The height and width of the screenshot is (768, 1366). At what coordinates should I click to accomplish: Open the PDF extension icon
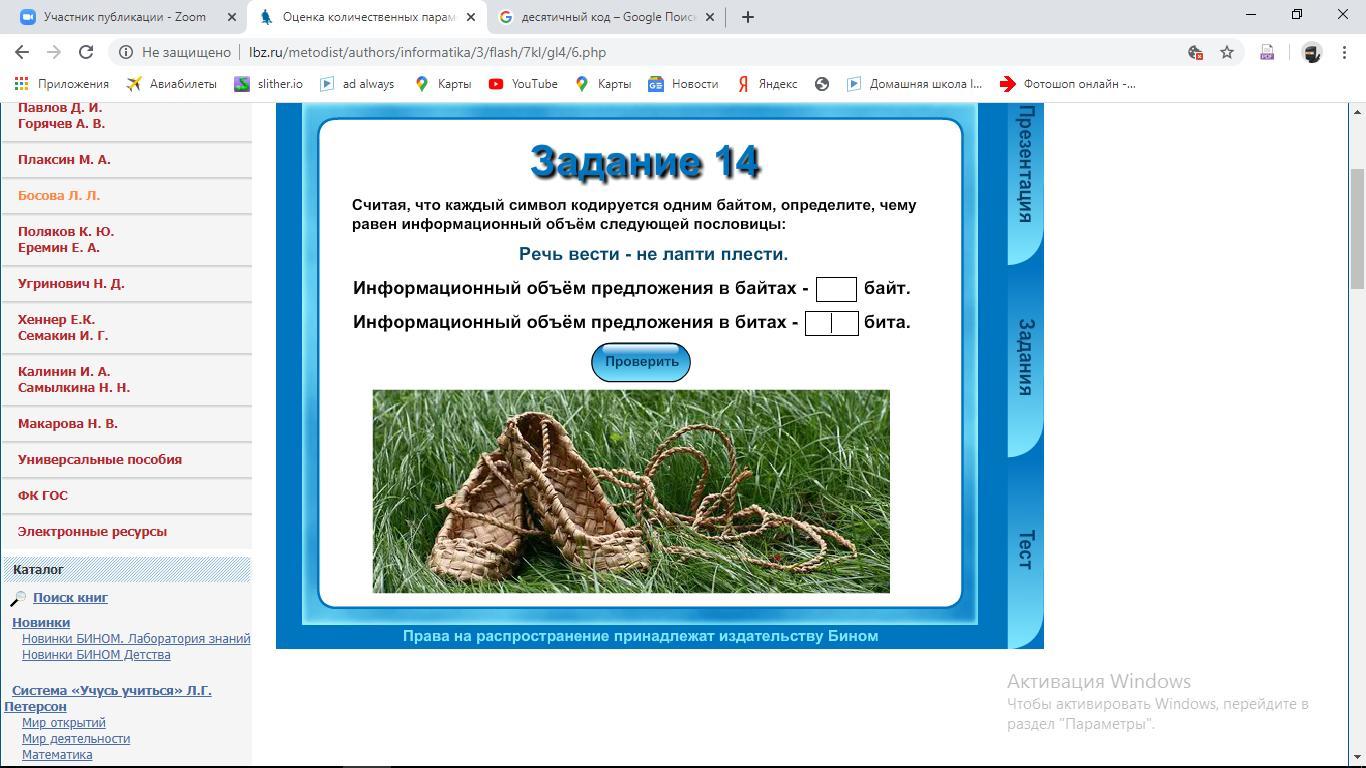tap(1267, 52)
